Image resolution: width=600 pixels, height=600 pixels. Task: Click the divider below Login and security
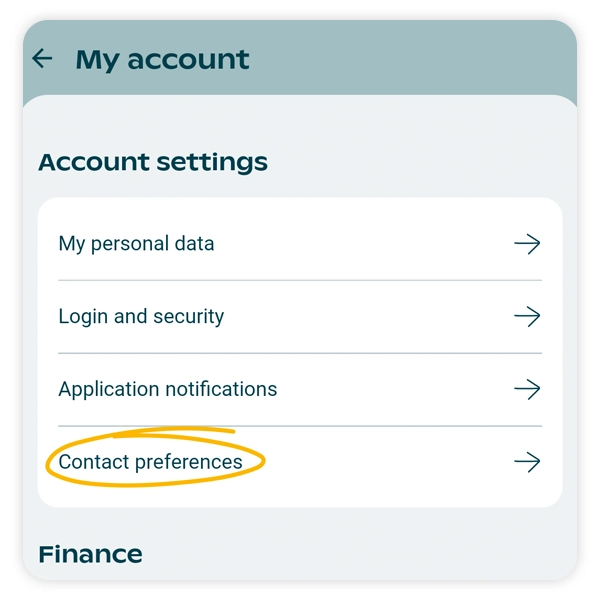point(300,353)
